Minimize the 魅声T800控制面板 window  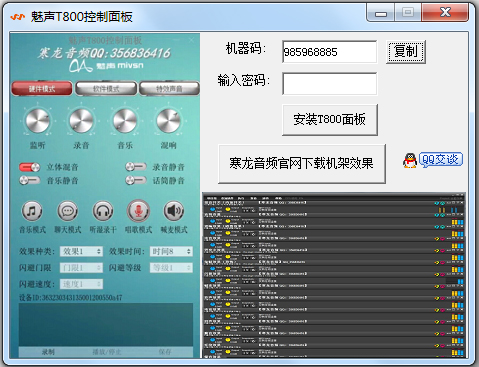click(381, 13)
